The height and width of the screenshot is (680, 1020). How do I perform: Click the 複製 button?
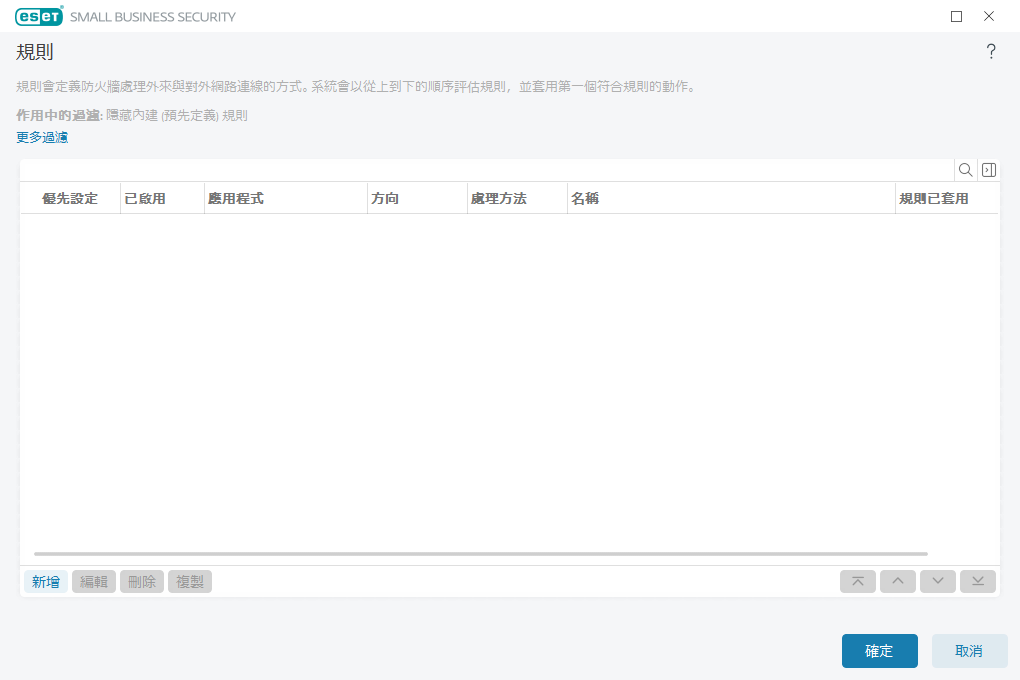click(190, 581)
